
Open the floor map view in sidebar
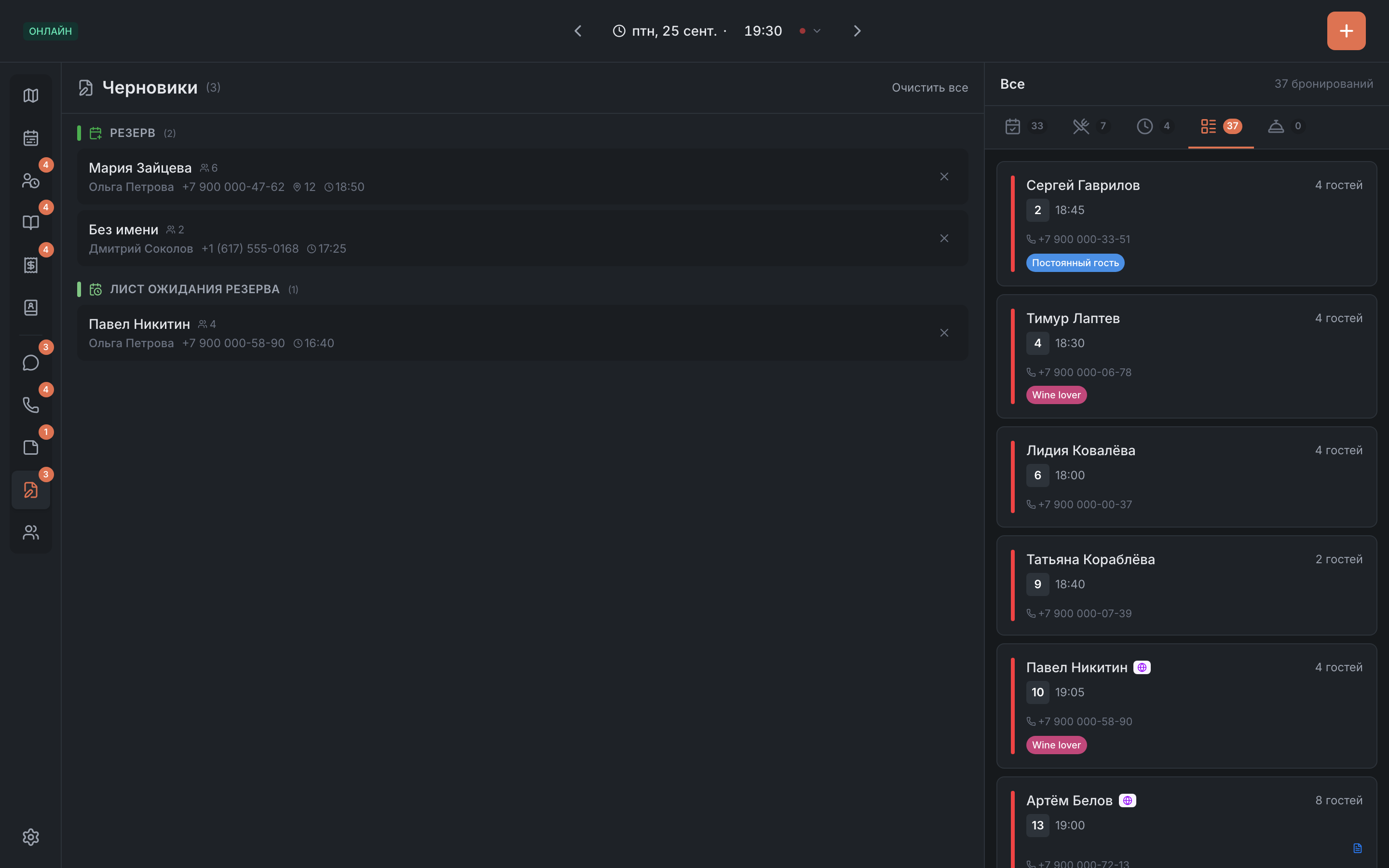pyautogui.click(x=31, y=95)
